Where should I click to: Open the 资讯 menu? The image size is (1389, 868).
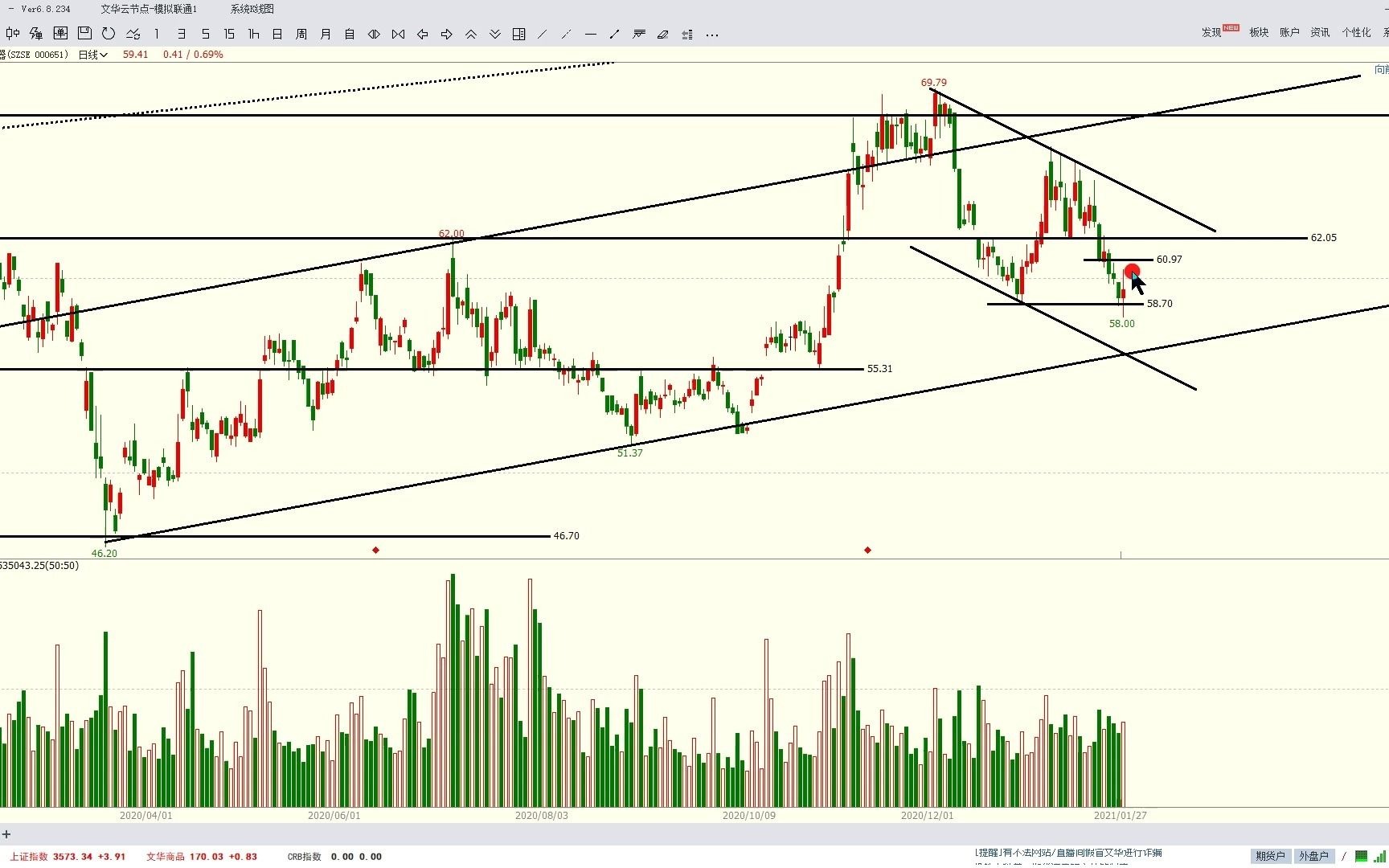coord(1320,32)
